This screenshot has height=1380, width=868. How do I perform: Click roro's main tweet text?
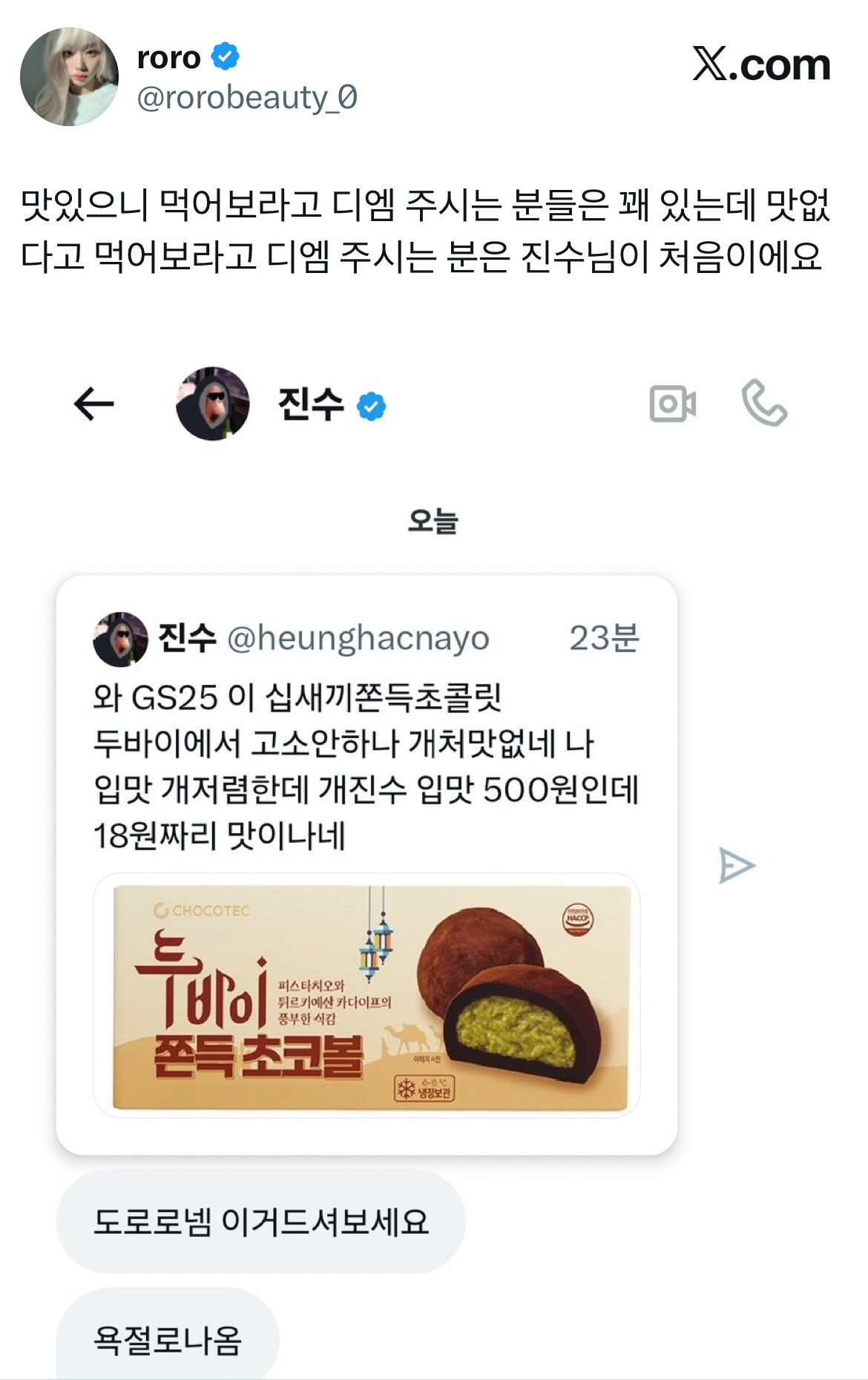tap(425, 231)
